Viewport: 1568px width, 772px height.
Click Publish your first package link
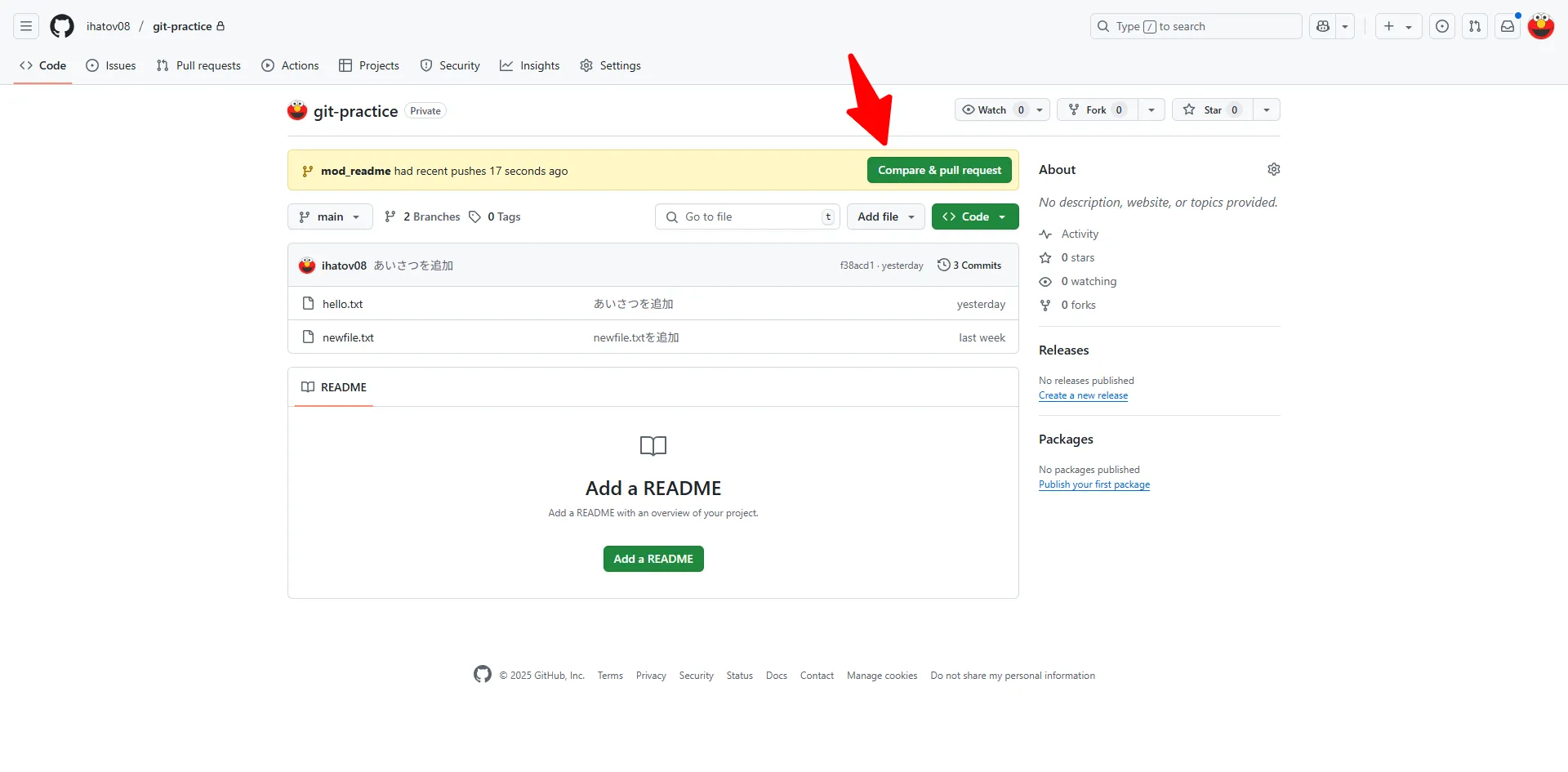1094,484
